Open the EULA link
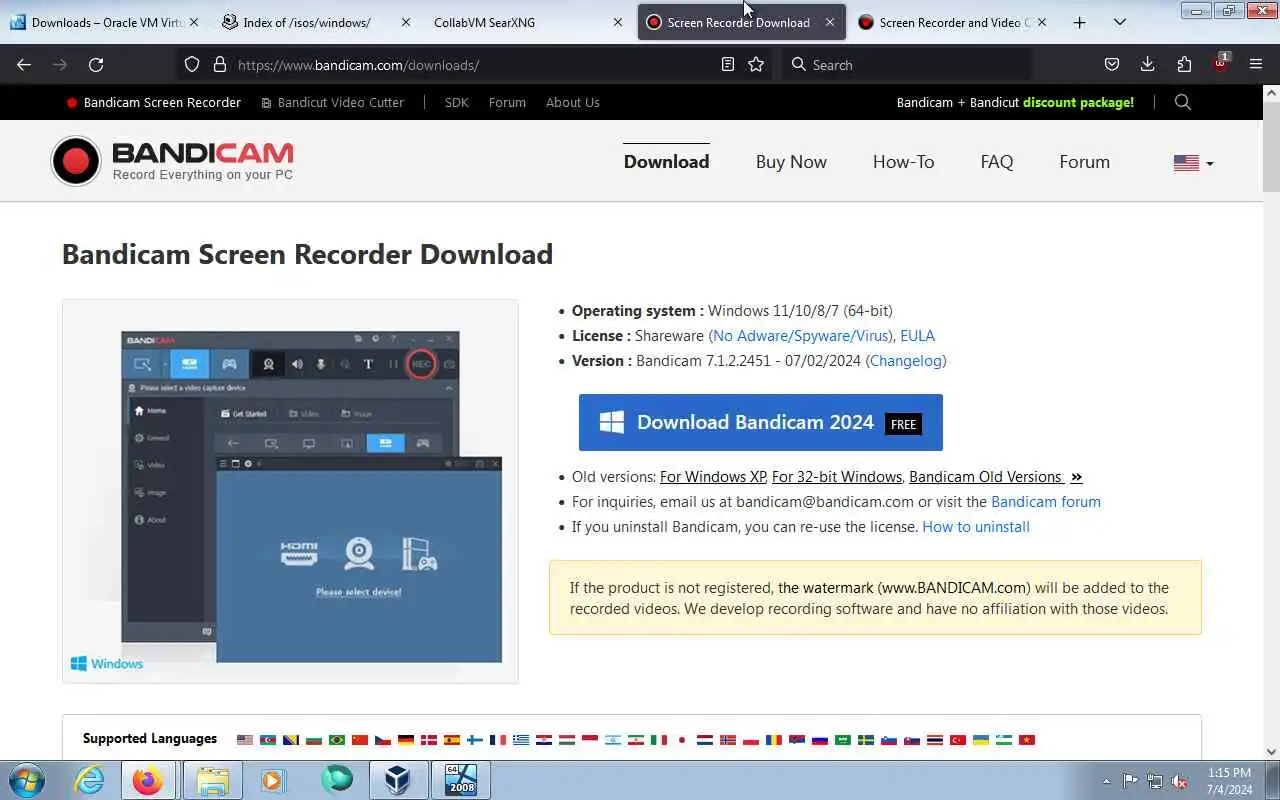 [x=917, y=336]
